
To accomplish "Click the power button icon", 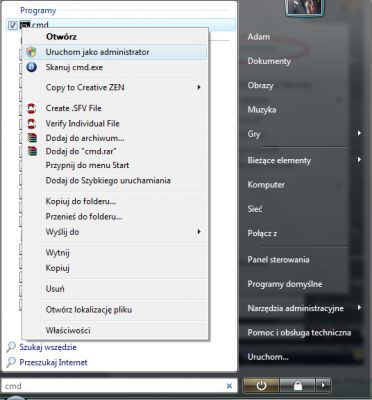I will pos(261,386).
